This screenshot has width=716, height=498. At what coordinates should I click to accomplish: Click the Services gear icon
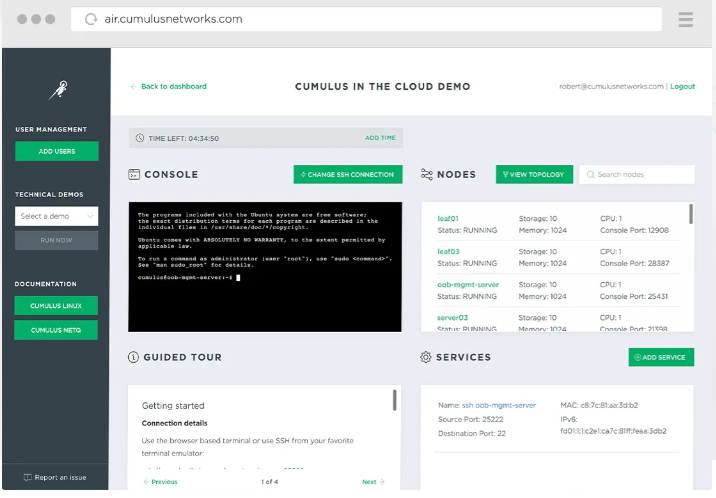426,357
